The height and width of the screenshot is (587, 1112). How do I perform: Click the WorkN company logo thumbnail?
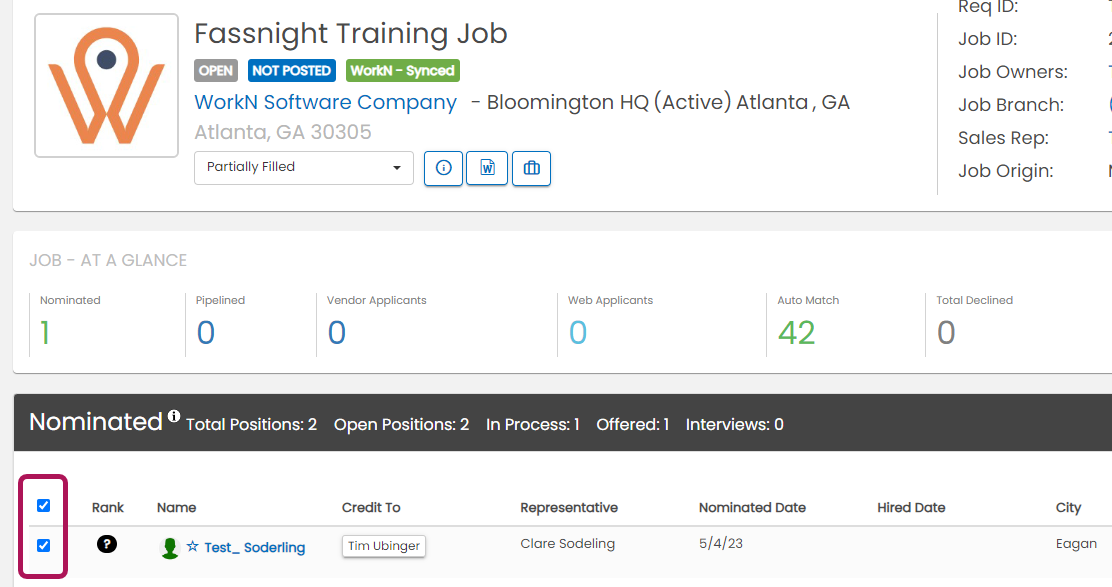[106, 85]
